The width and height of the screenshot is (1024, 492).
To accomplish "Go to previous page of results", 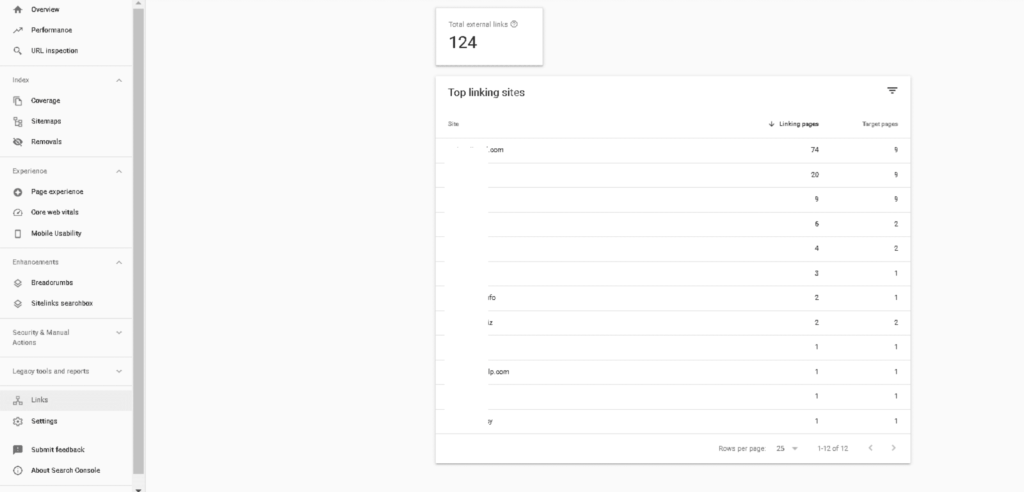I will point(870,448).
